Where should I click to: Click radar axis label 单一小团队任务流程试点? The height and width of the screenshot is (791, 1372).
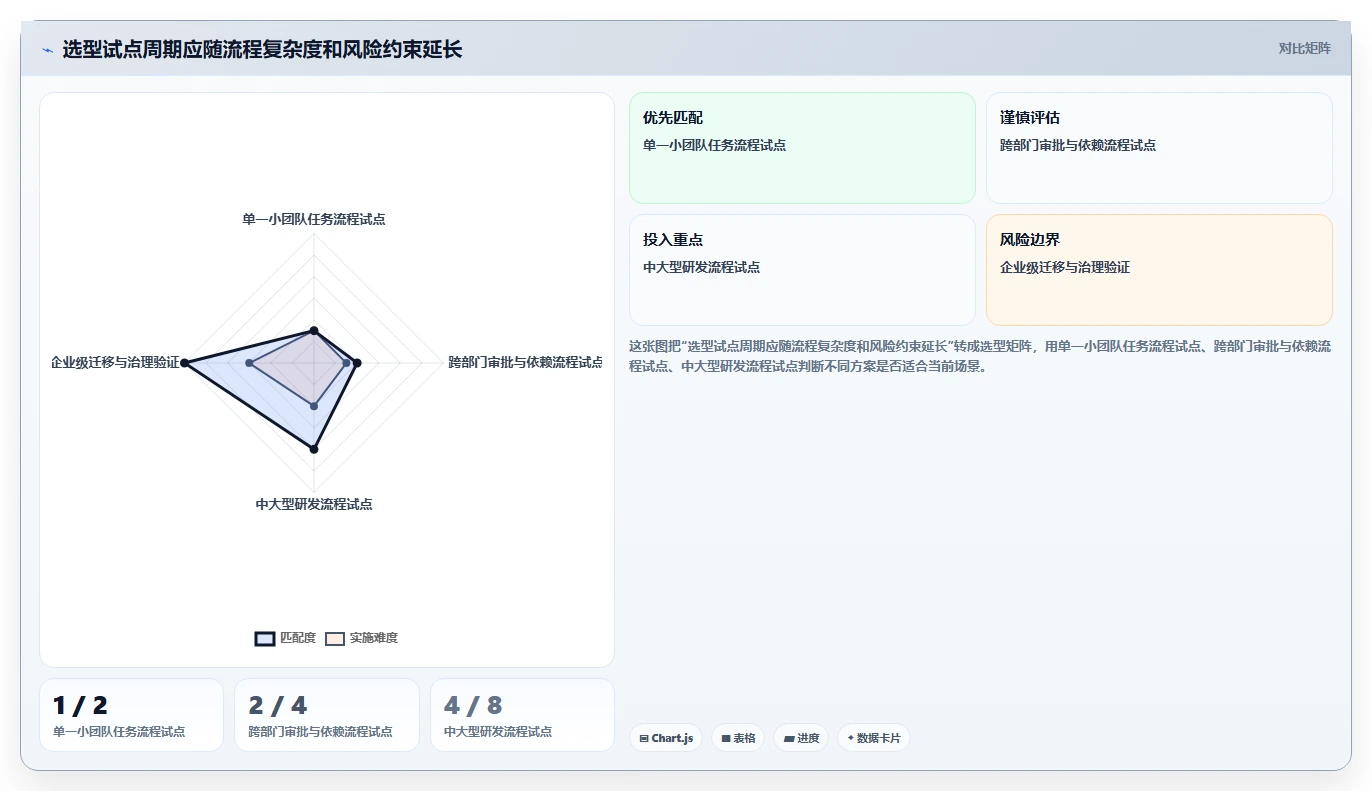coord(314,219)
